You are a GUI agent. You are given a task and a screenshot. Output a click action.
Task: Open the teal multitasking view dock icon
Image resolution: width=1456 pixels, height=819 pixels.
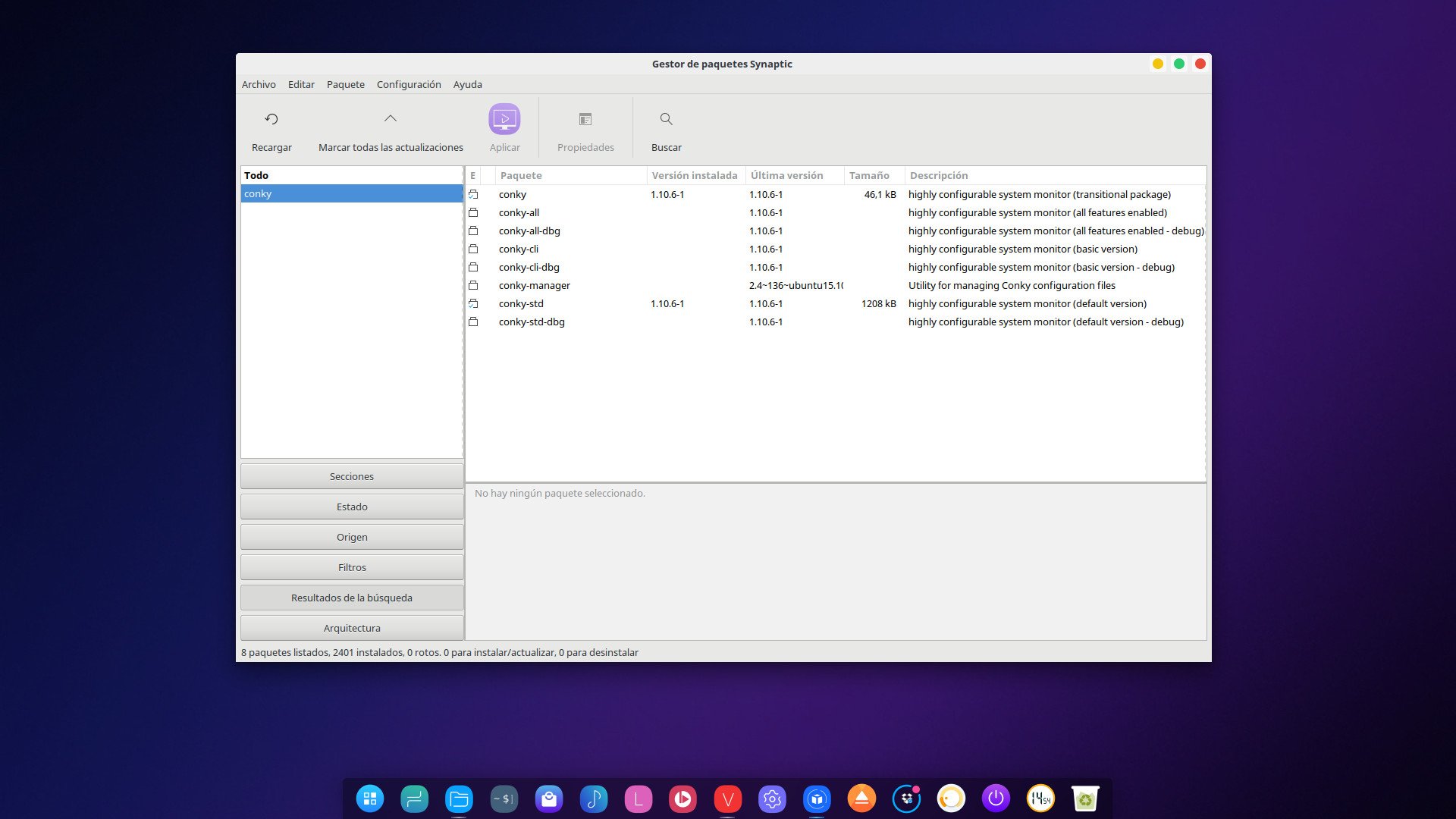coord(414,799)
